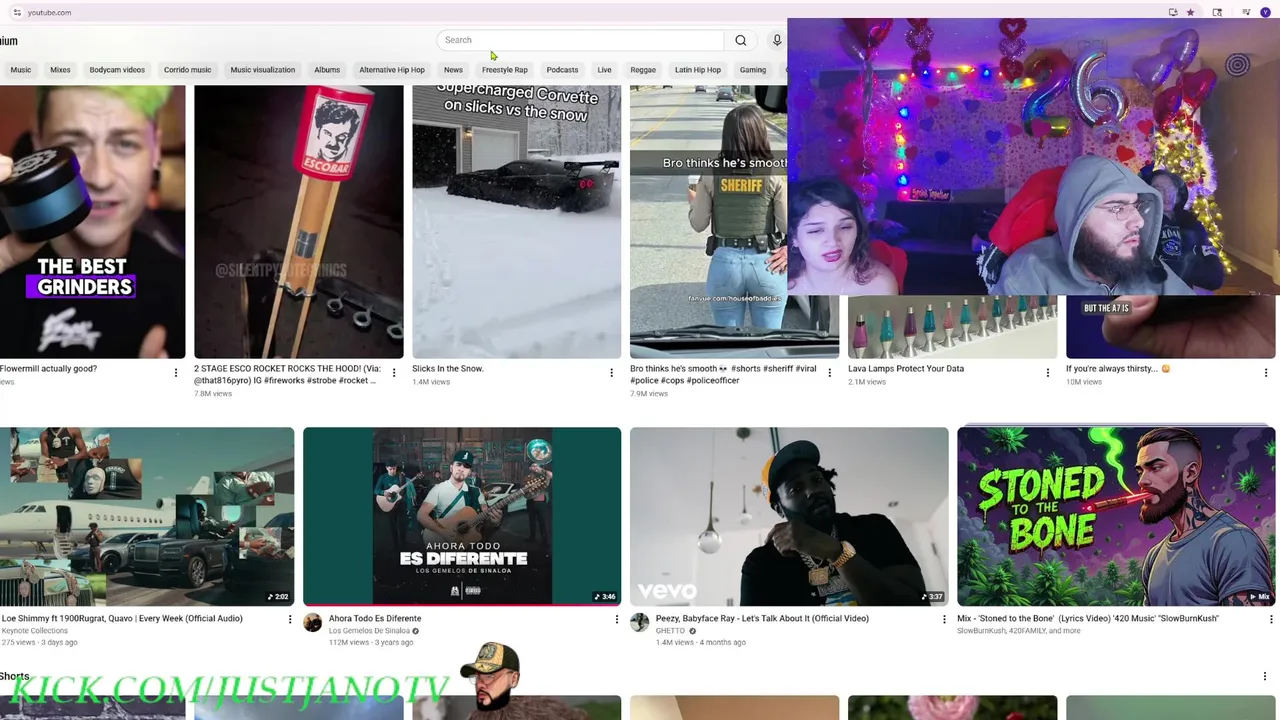Image resolution: width=1280 pixels, height=720 pixels.
Task: Open Keynote Collections channel name
Action: pyautogui.click(x=34, y=631)
